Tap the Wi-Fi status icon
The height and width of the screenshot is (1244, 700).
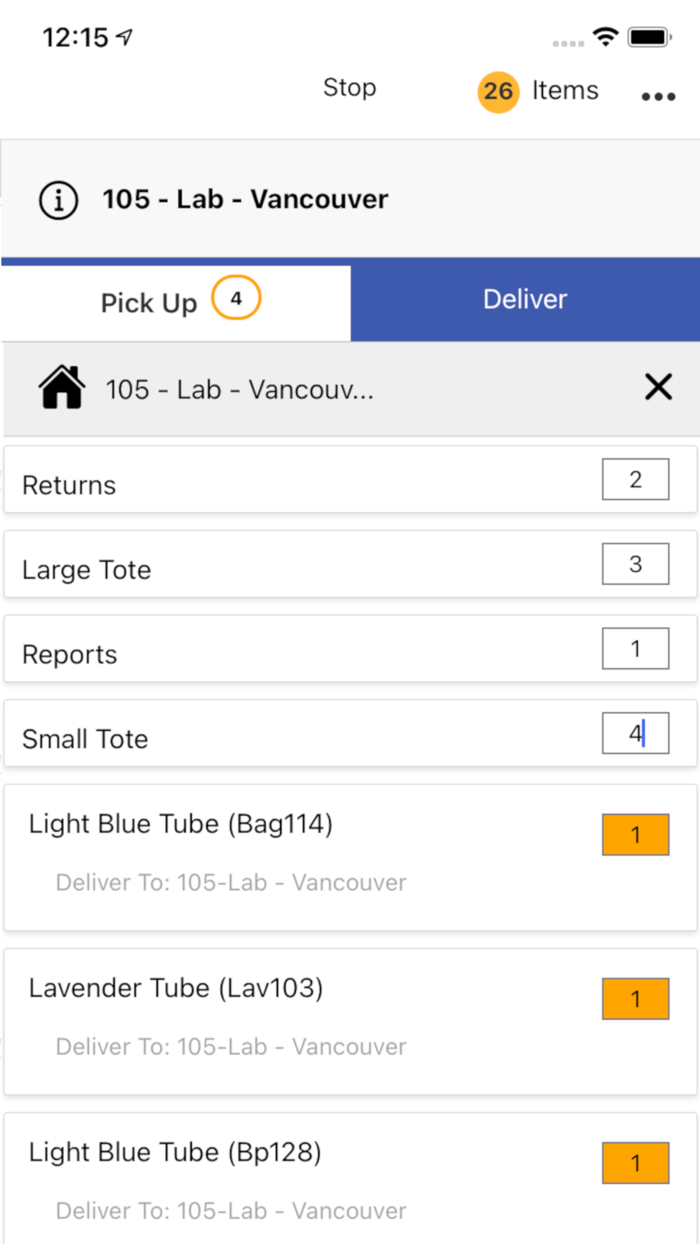pyautogui.click(x=605, y=38)
